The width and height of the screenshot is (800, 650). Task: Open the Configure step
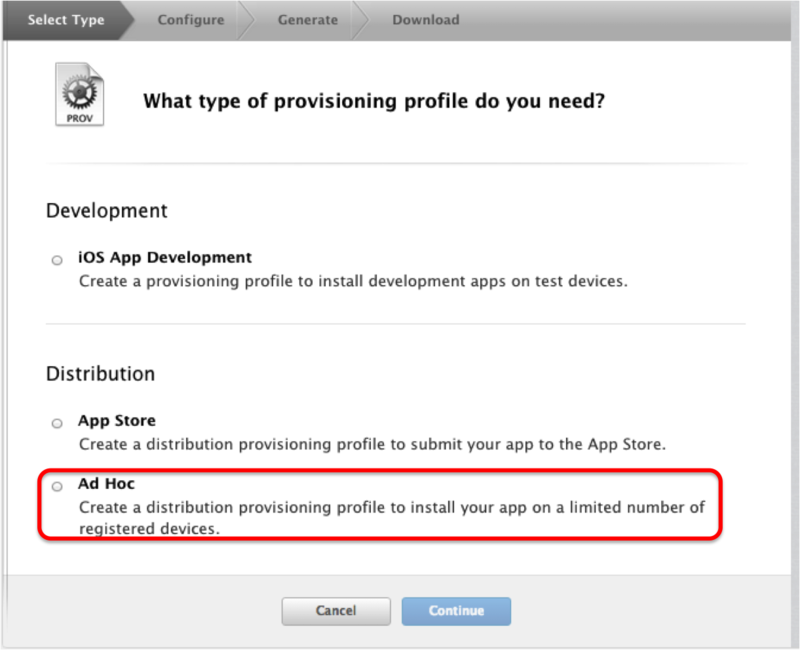[190, 19]
